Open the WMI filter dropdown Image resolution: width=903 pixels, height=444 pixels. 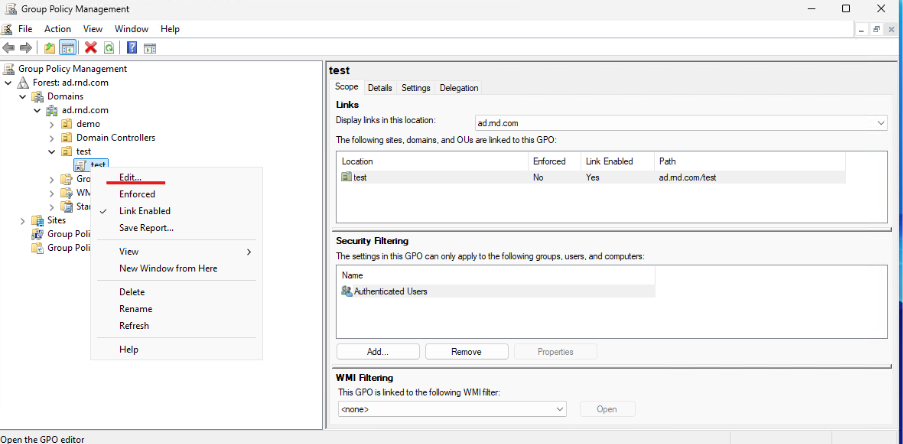tap(560, 409)
